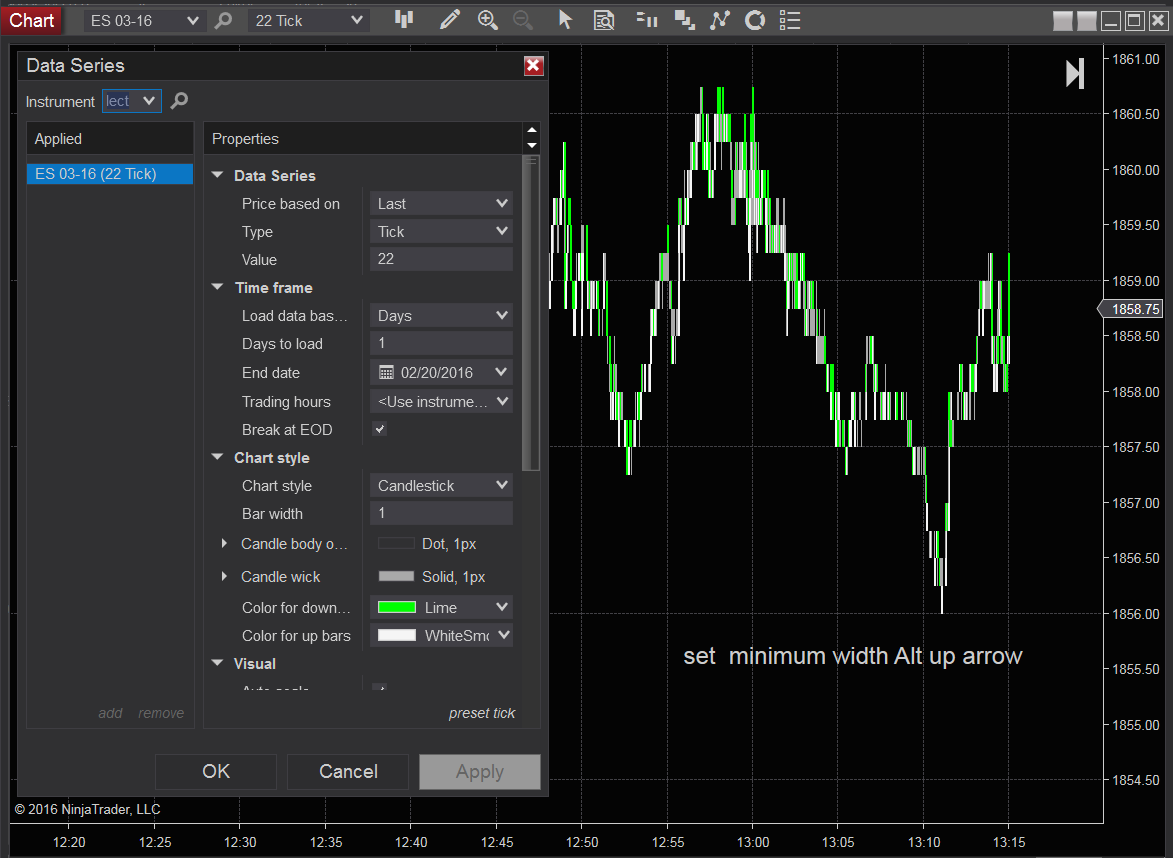Open the Data Series overlapping squares icon
This screenshot has width=1173, height=858.
tap(684, 20)
